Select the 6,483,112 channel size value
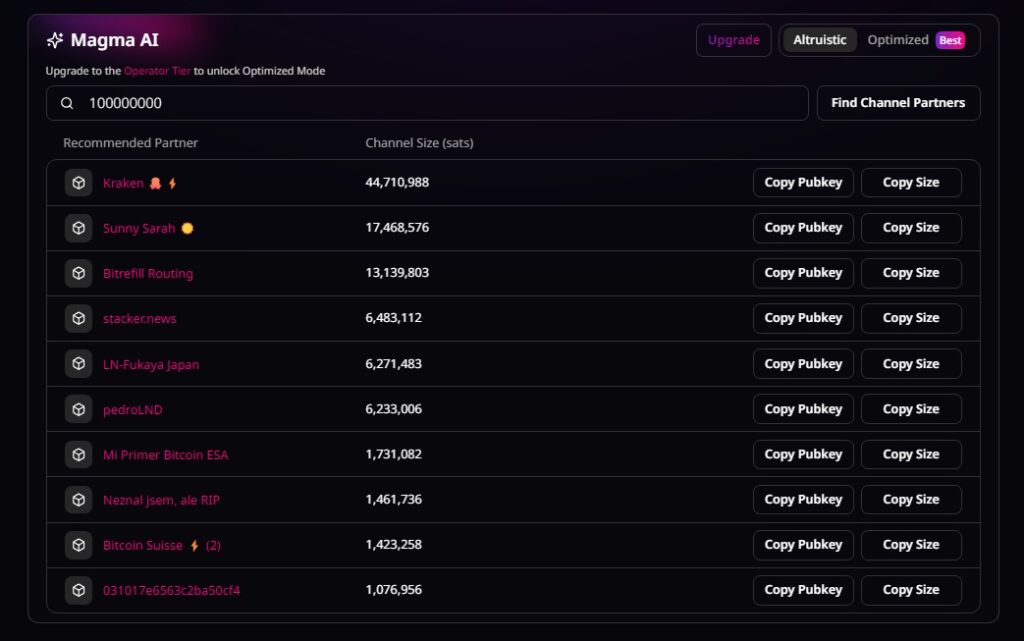 pos(393,317)
